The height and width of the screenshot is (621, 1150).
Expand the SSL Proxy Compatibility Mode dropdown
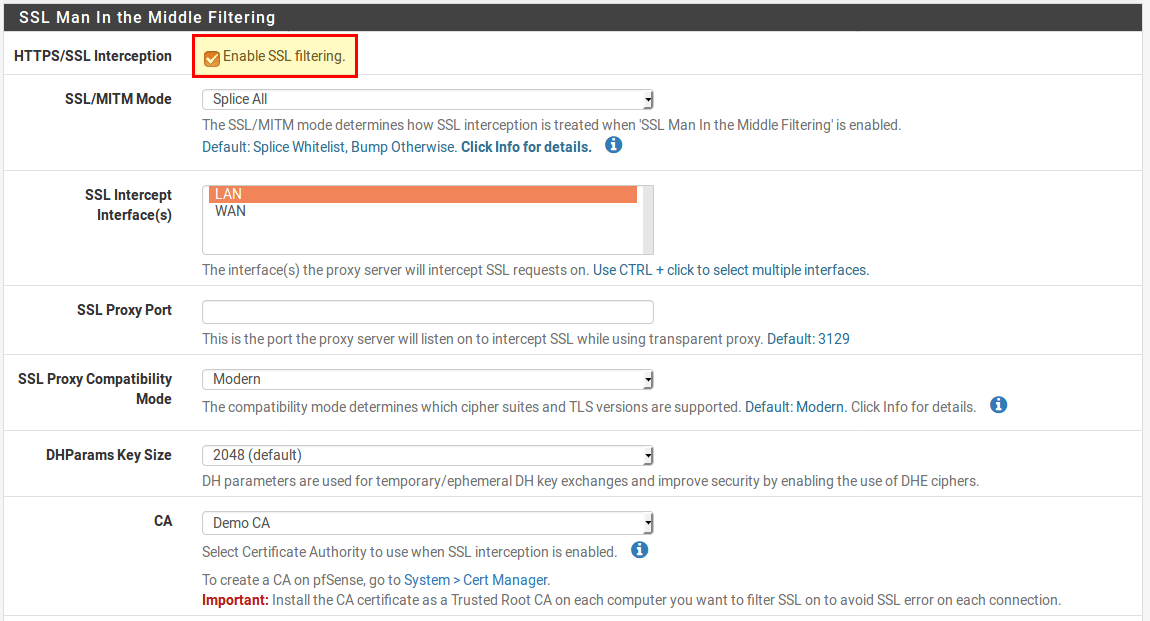[427, 379]
